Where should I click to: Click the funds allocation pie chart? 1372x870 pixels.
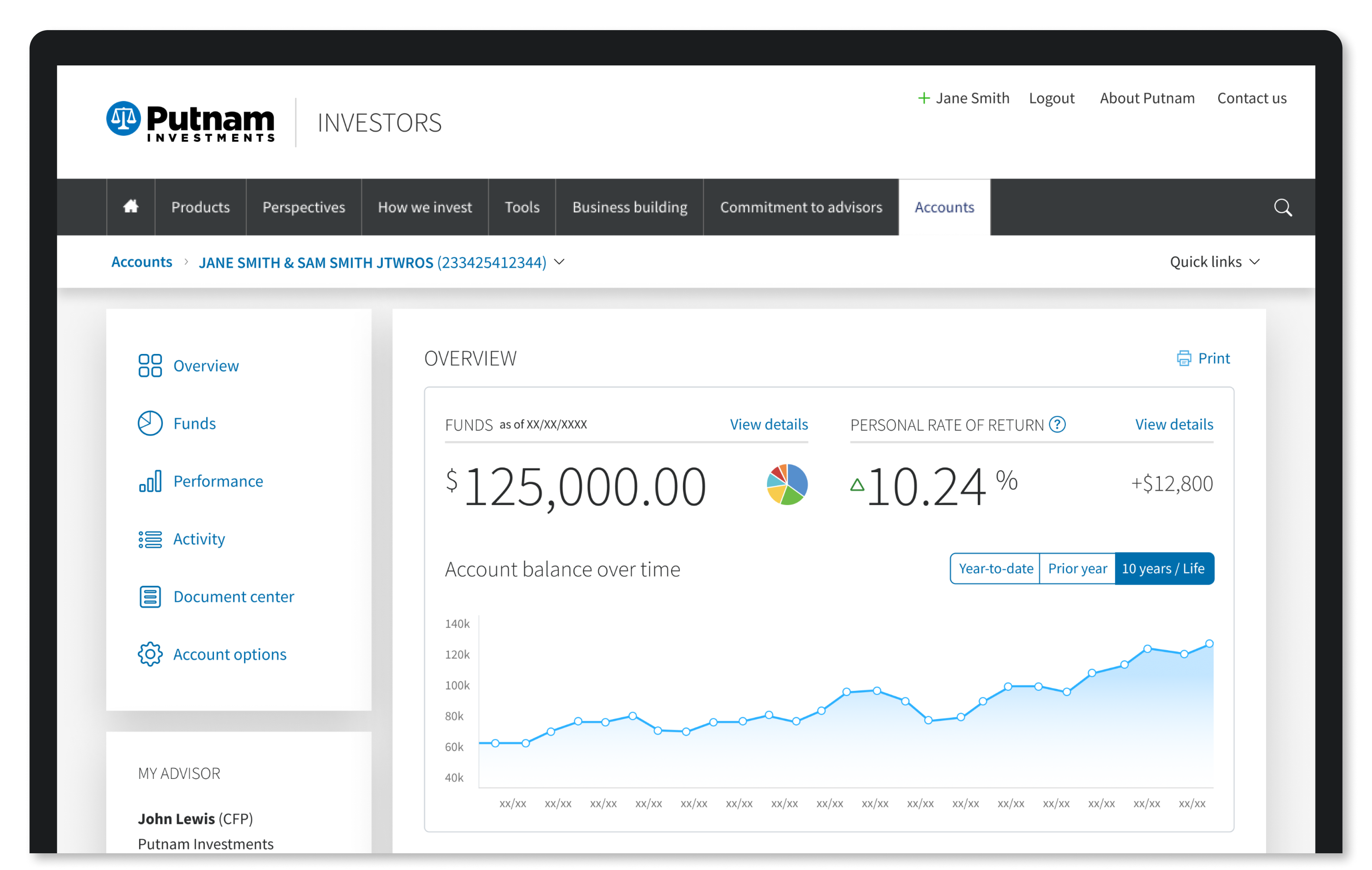pyautogui.click(x=787, y=484)
